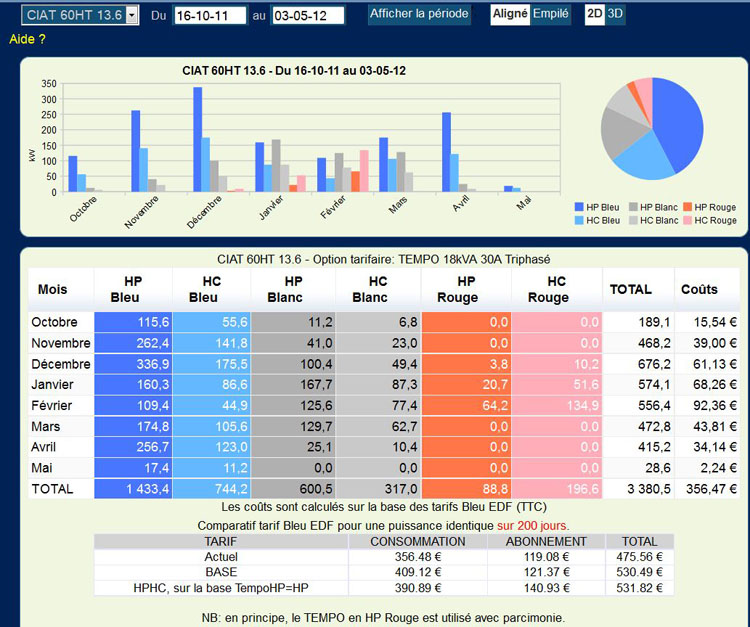Click the HP Rouge legend marker
This screenshot has width=750, height=627.
pos(685,207)
